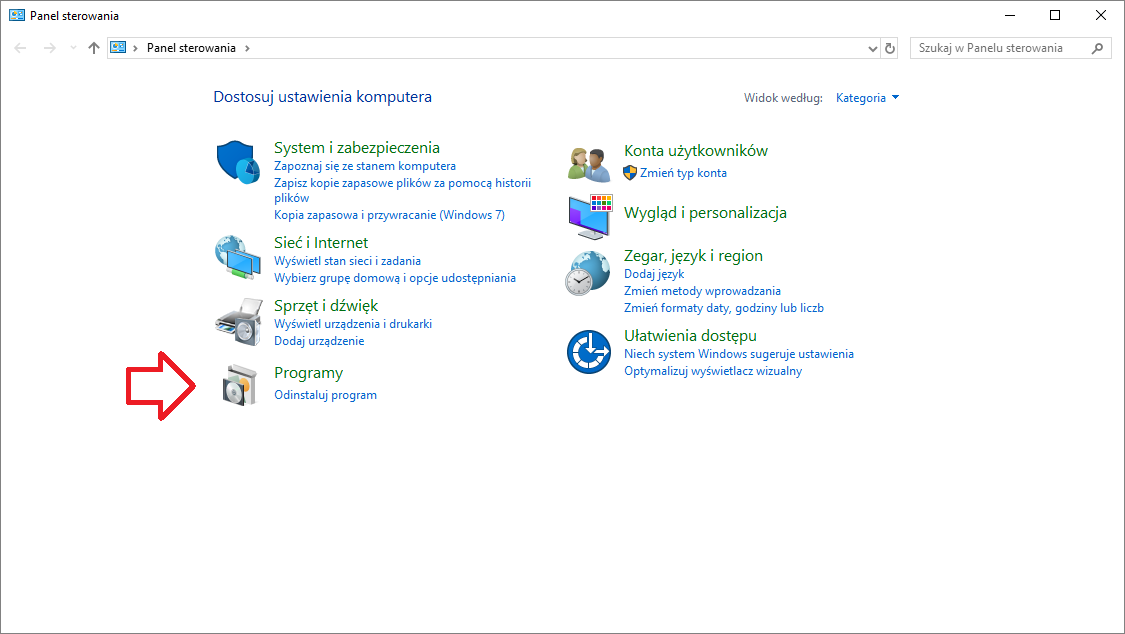Image resolution: width=1125 pixels, height=634 pixels.
Task: Maximize the Panel sterowania window
Action: pos(1055,15)
